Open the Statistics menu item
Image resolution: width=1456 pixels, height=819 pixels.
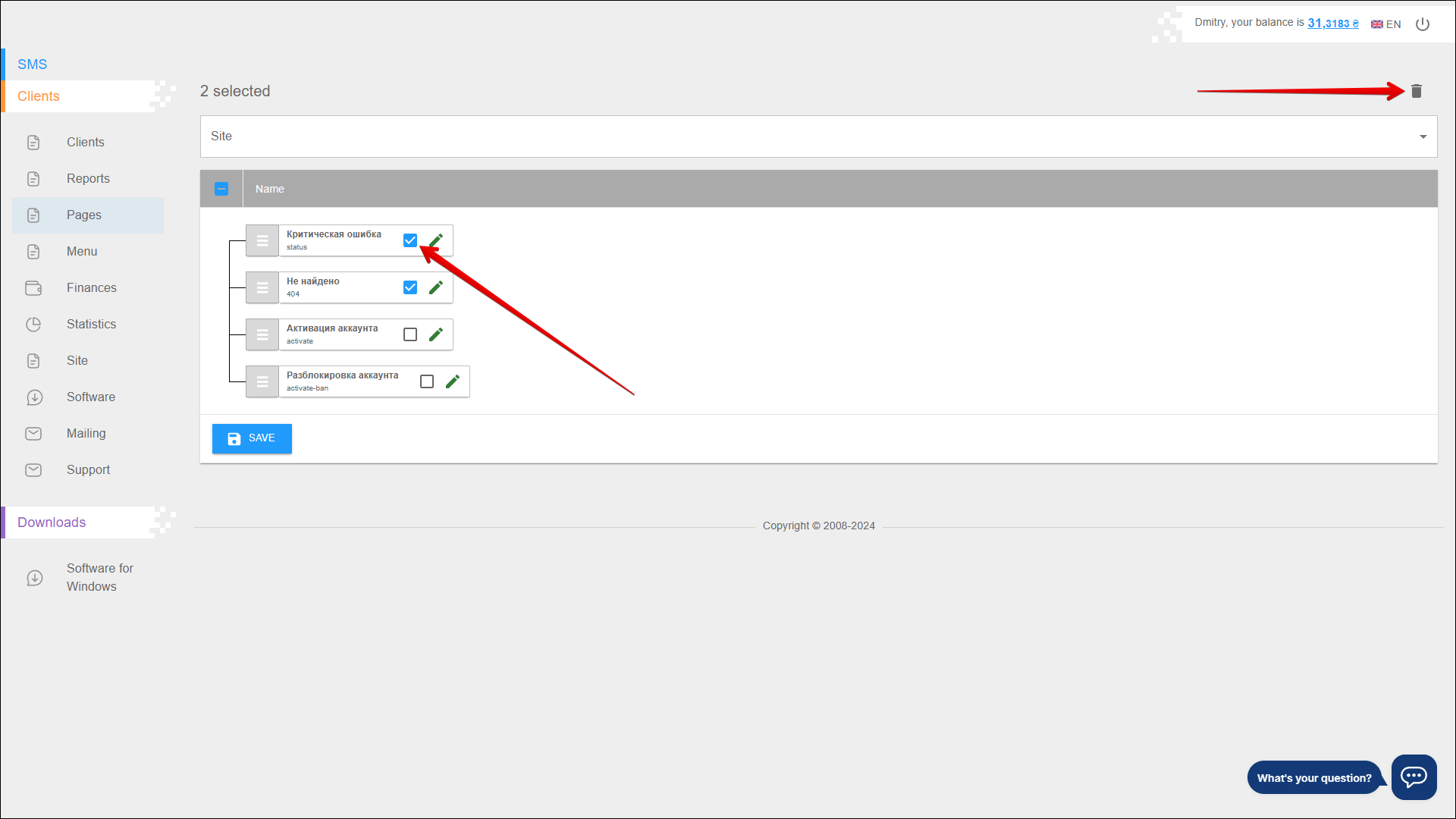click(91, 325)
